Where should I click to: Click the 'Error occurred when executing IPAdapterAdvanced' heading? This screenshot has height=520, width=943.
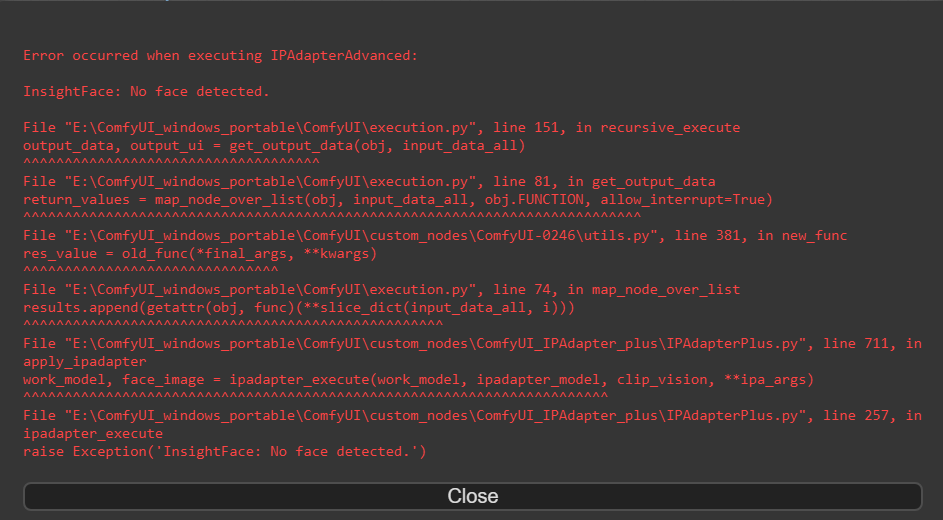[x=220, y=55]
